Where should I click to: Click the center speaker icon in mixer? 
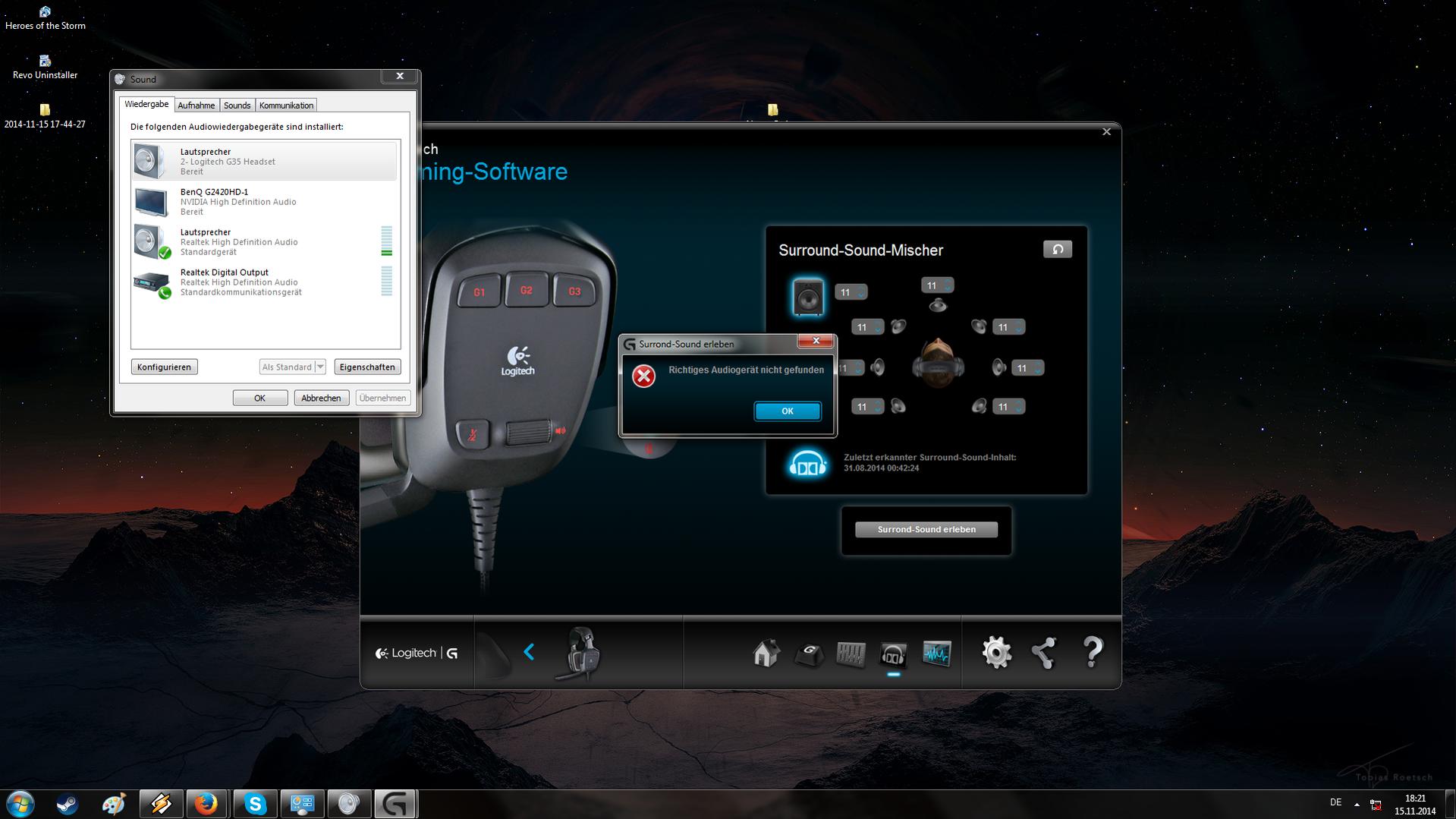(938, 305)
